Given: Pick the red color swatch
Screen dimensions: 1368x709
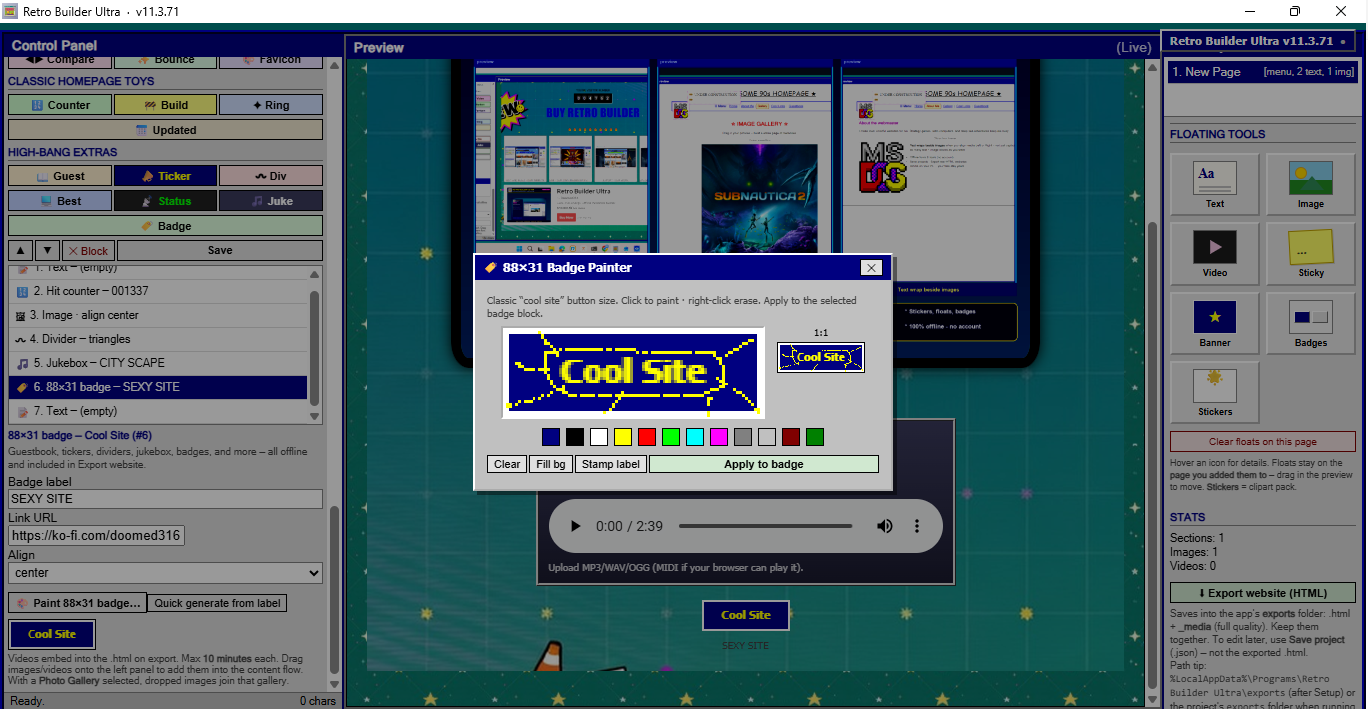Looking at the screenshot, I should [x=647, y=437].
